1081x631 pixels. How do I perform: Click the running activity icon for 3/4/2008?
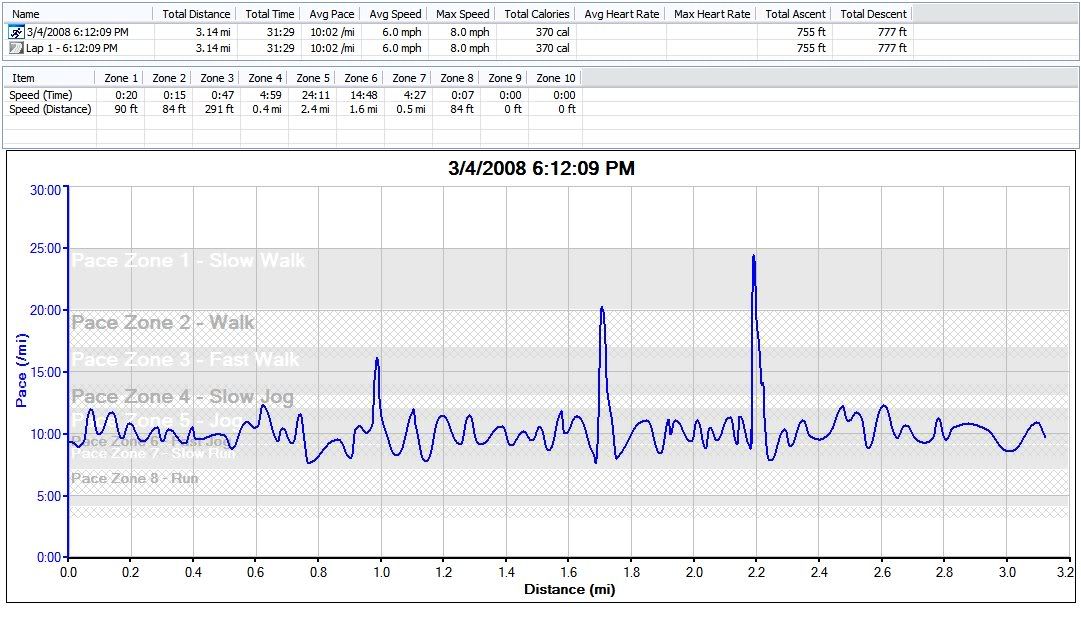(17, 32)
